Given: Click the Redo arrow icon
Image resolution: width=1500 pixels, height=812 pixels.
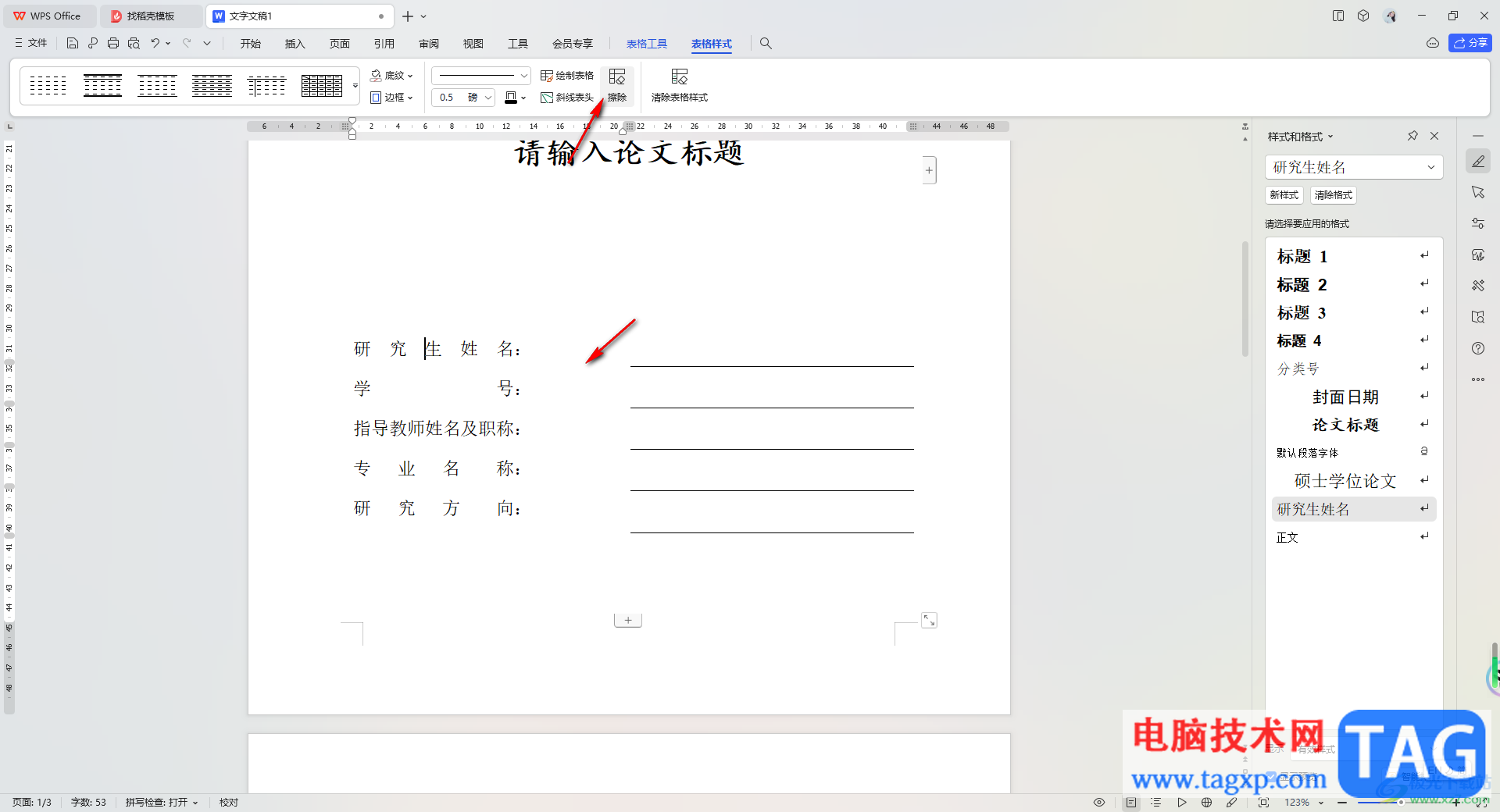Looking at the screenshot, I should pyautogui.click(x=187, y=44).
